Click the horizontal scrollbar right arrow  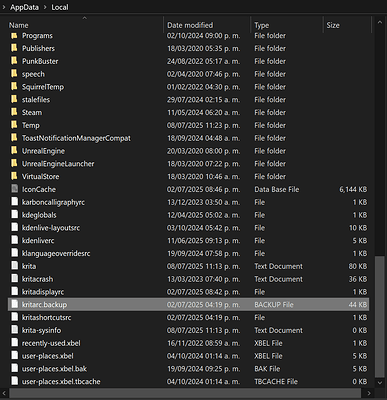point(369,393)
